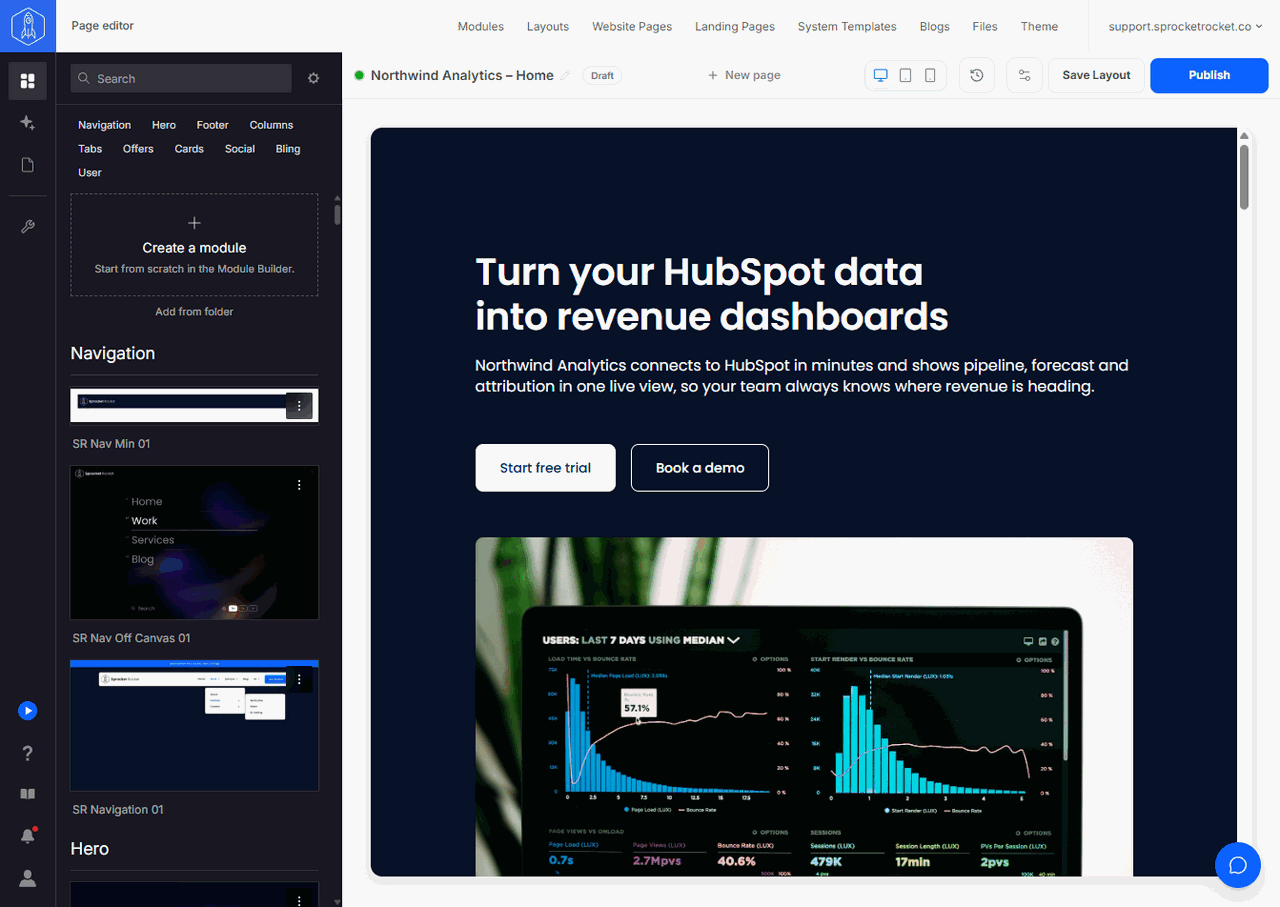Open the page settings sliders icon

[x=1024, y=75]
